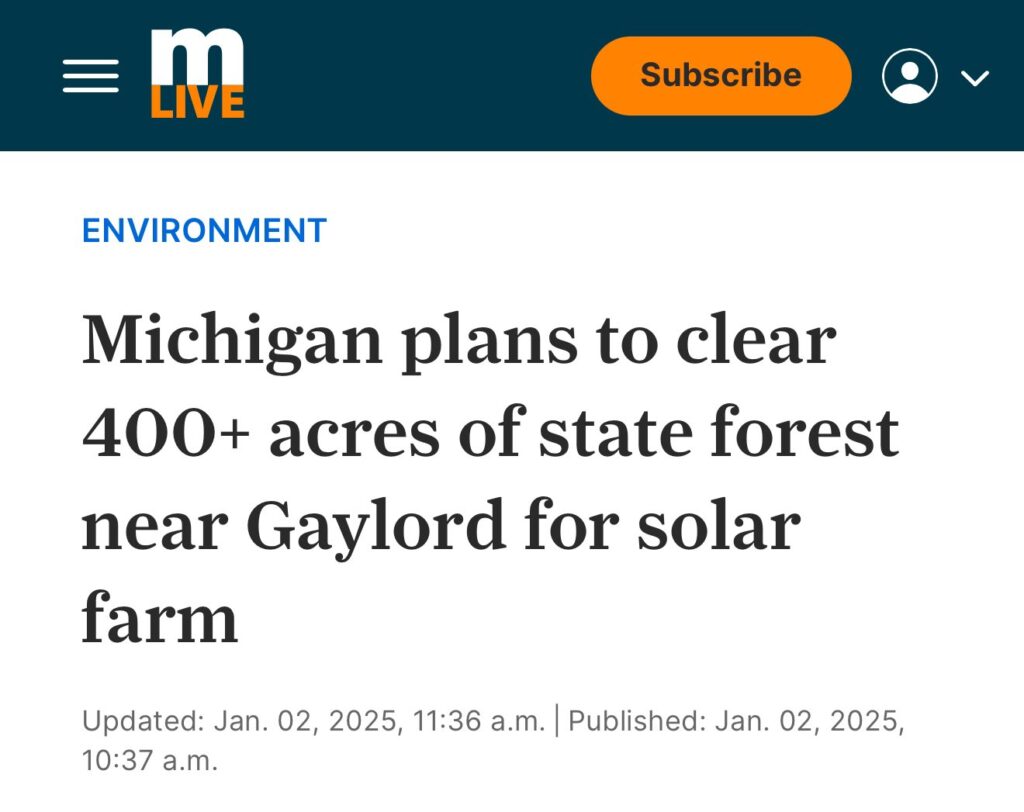Click the orange LIVE text in logo
Screen dimensions: 1024x812
pos(197,103)
